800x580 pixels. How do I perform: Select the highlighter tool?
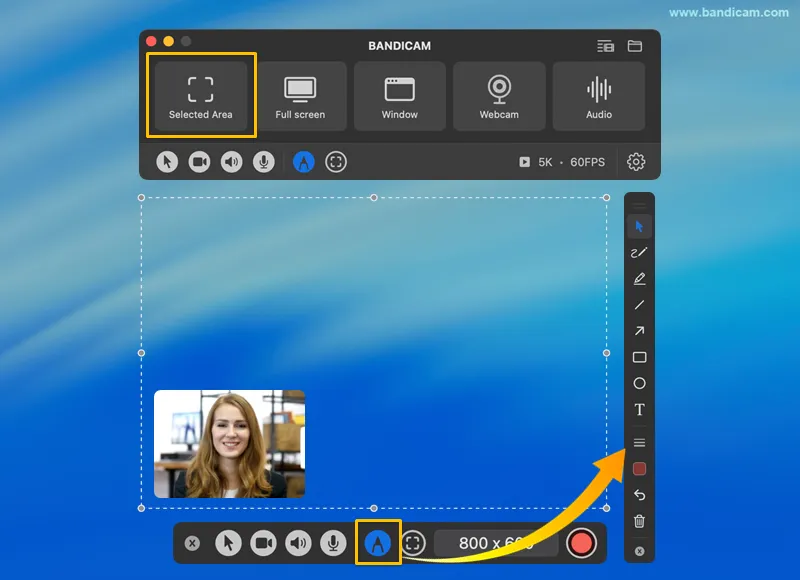(639, 279)
